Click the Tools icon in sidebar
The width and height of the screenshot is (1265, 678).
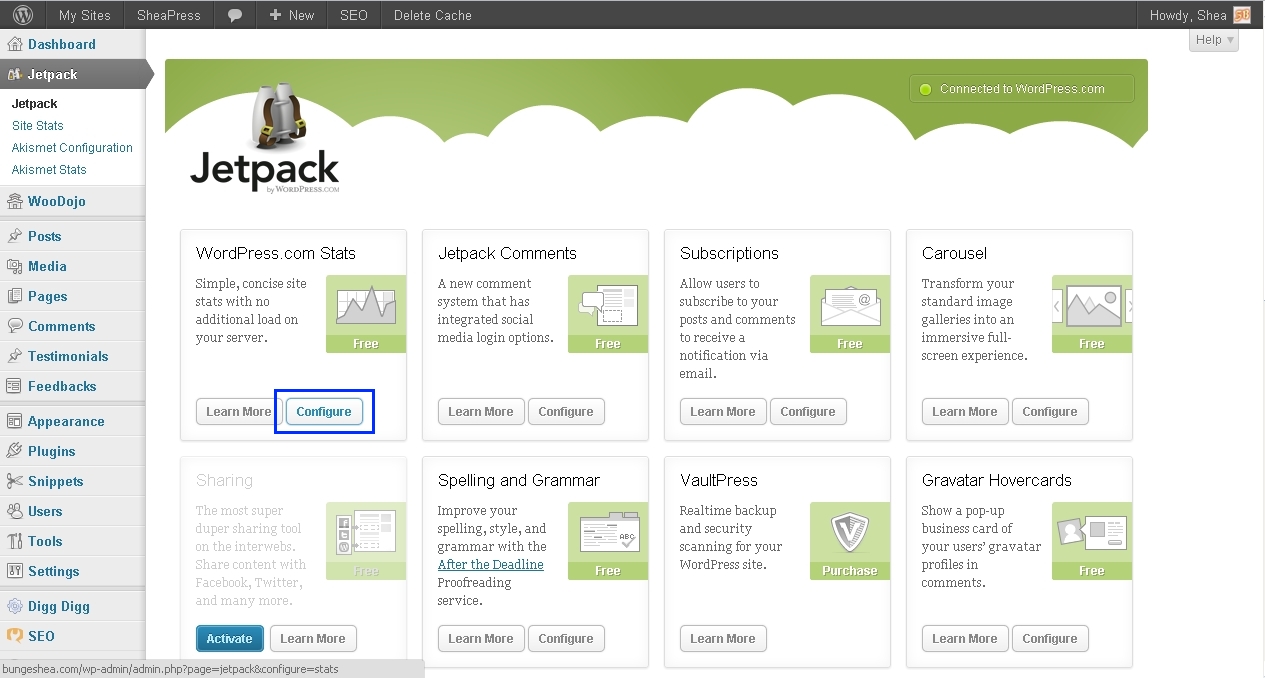[x=15, y=541]
